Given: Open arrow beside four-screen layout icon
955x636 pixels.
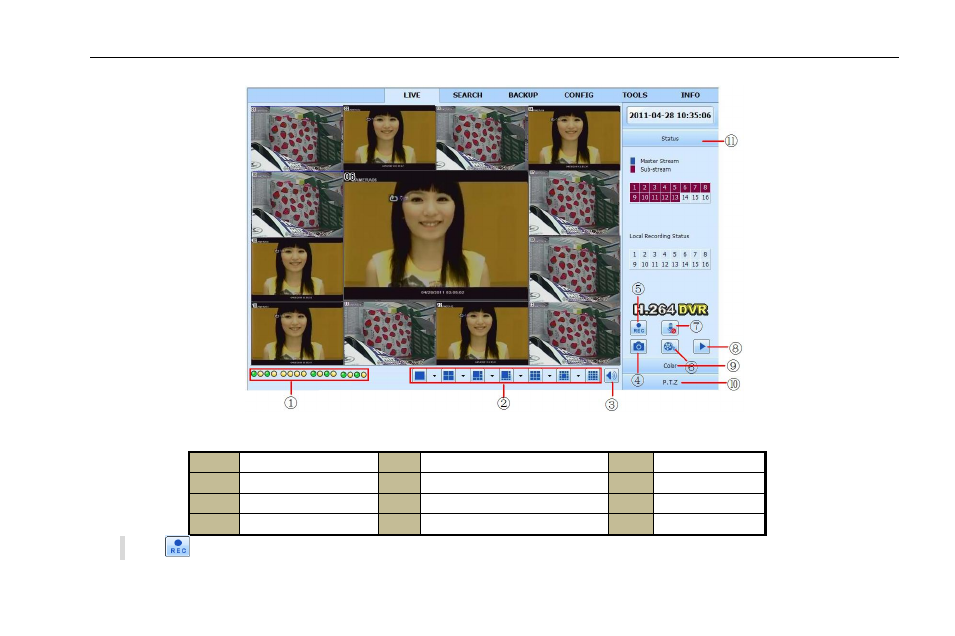Looking at the screenshot, I should click(x=463, y=376).
